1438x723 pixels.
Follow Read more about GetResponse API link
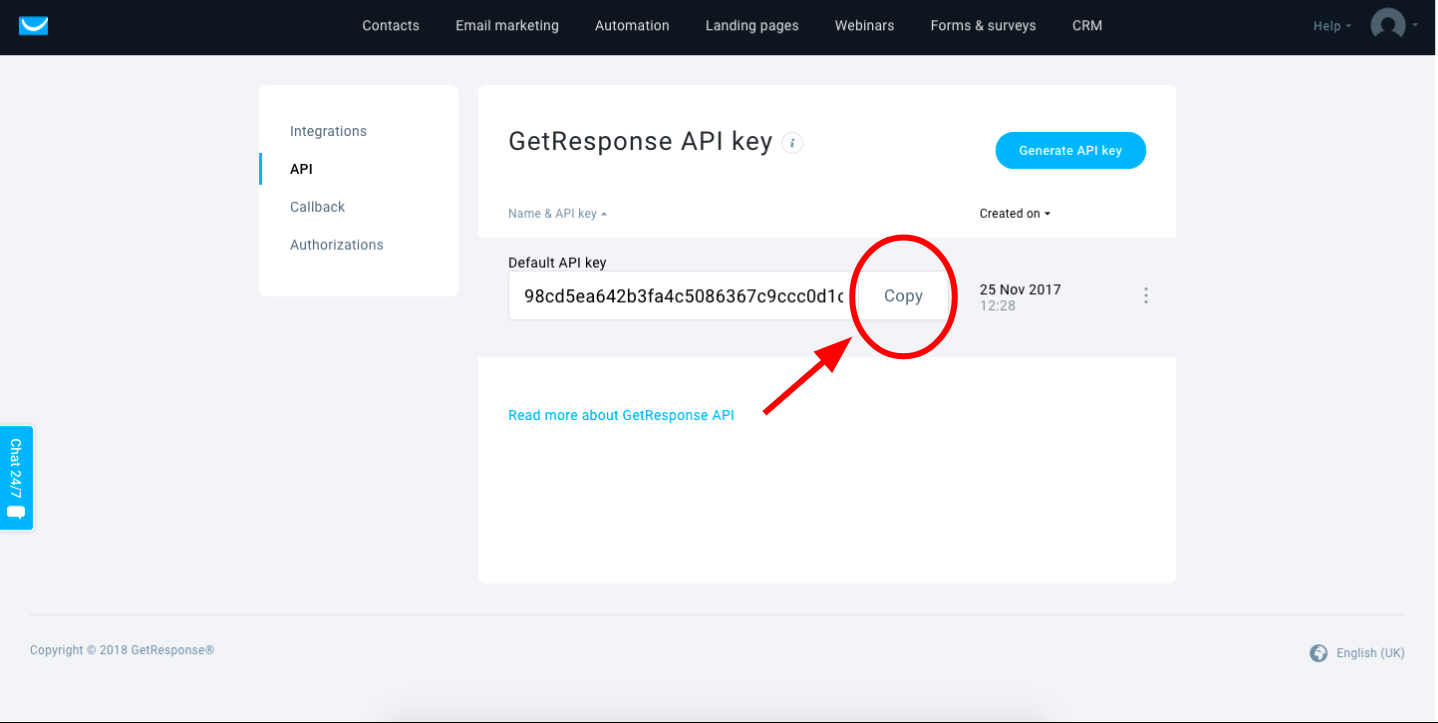tap(621, 415)
